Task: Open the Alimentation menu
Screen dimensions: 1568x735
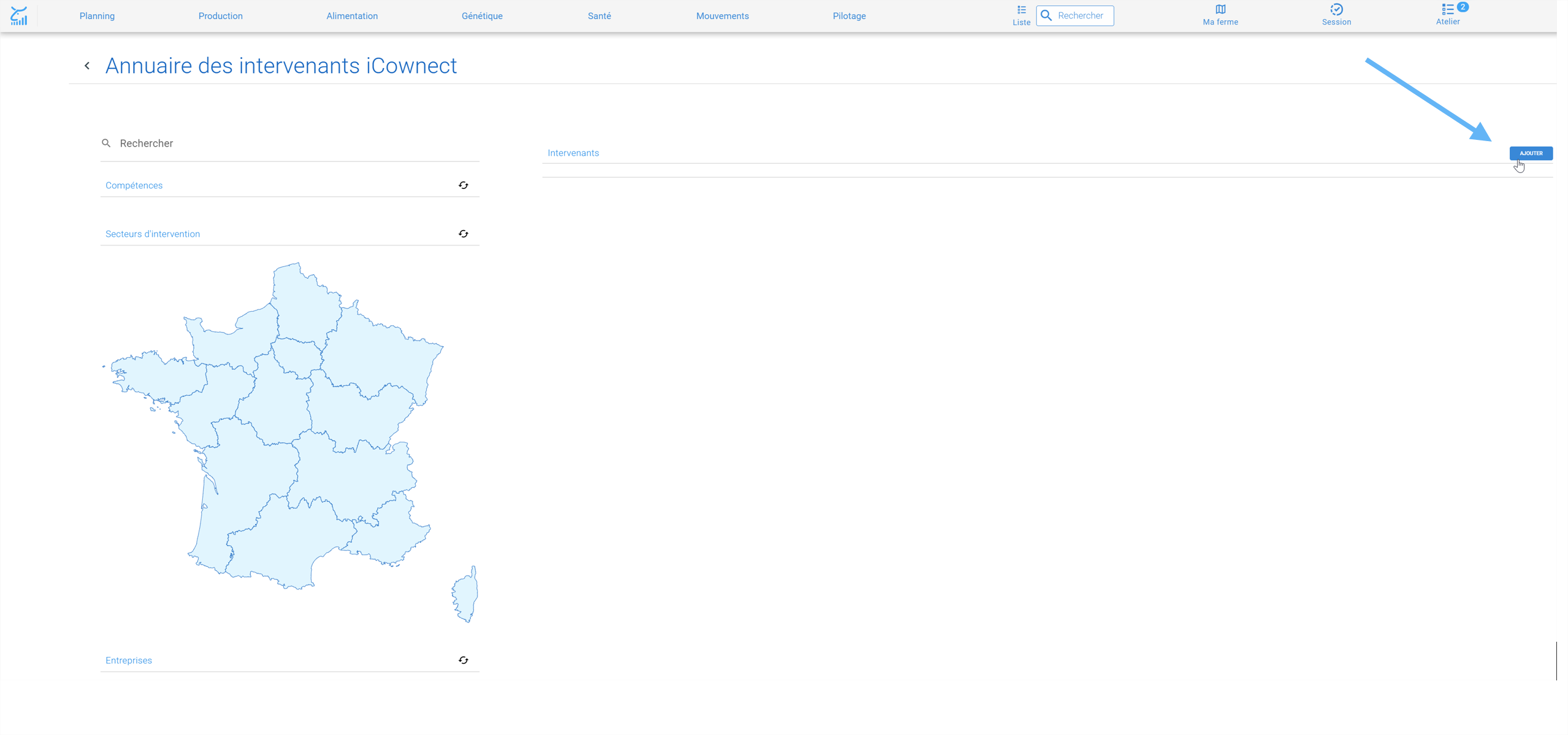Action: coord(352,16)
